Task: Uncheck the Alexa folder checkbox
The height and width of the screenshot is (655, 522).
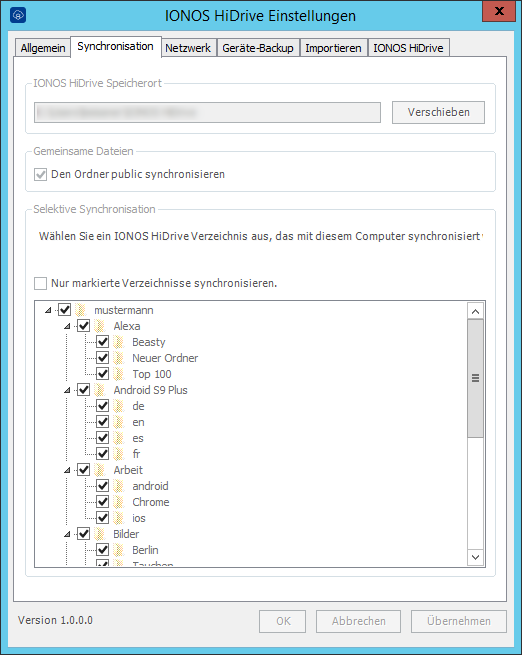Action: [x=84, y=326]
